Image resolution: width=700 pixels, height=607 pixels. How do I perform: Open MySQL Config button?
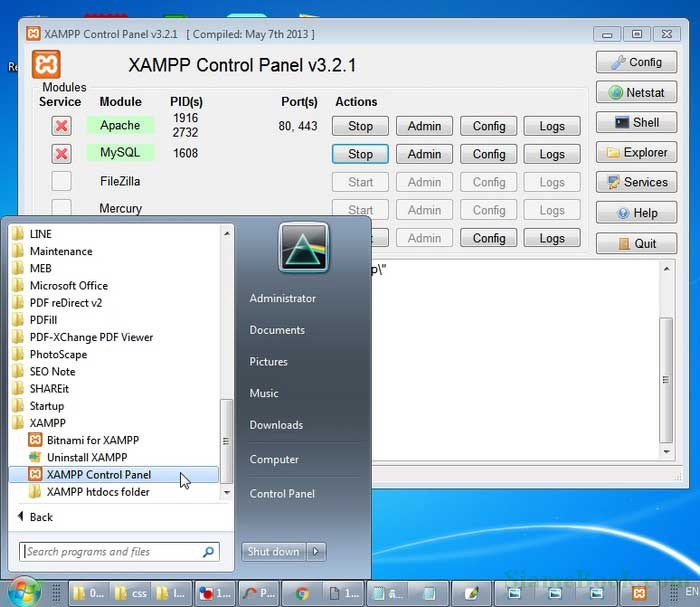tap(489, 154)
